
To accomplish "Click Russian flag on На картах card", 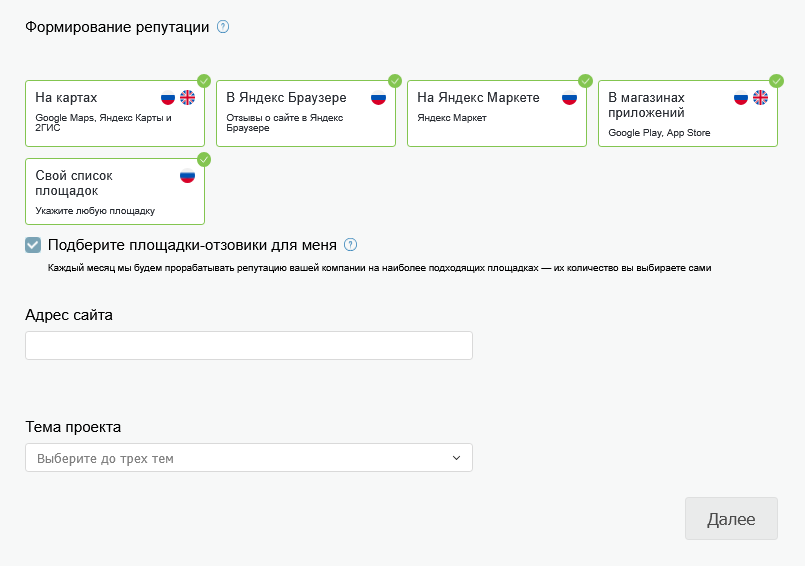I will click(x=168, y=98).
